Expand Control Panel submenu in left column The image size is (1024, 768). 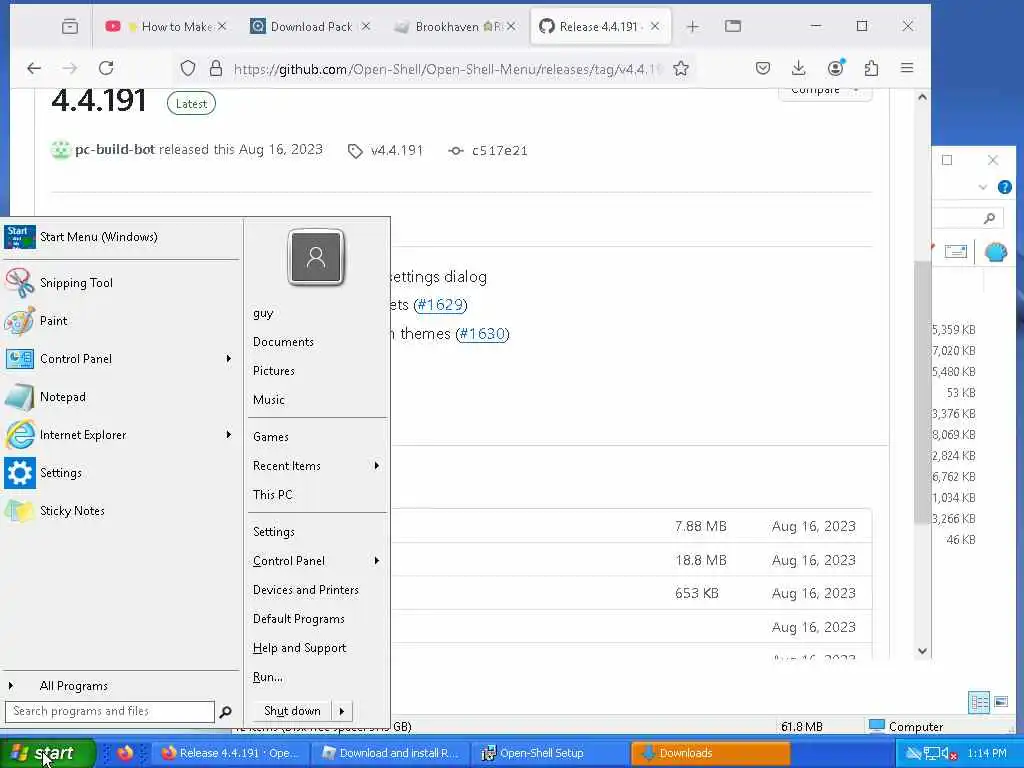click(229, 359)
